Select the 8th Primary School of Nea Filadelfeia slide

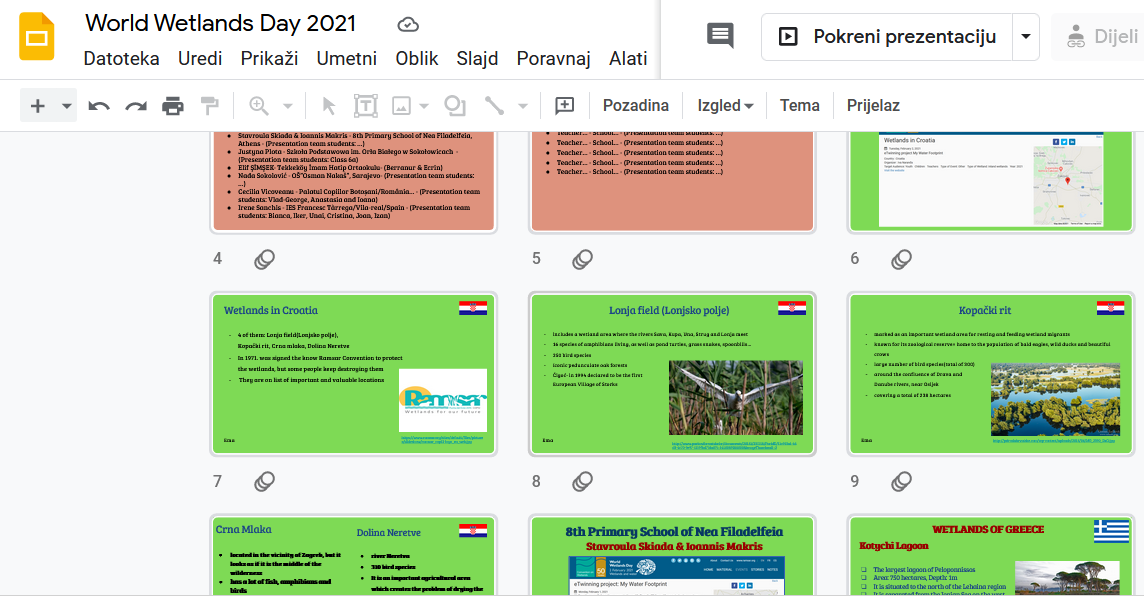672,556
